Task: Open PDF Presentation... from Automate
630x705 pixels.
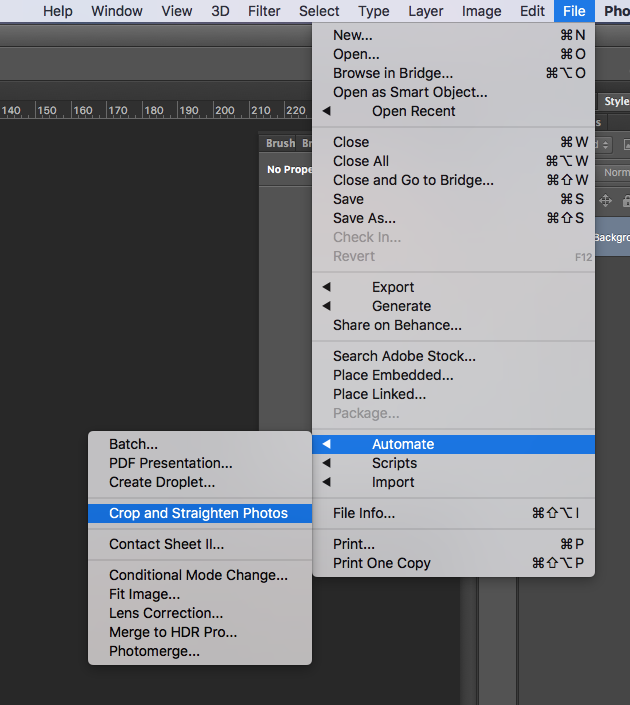Action: tap(170, 463)
